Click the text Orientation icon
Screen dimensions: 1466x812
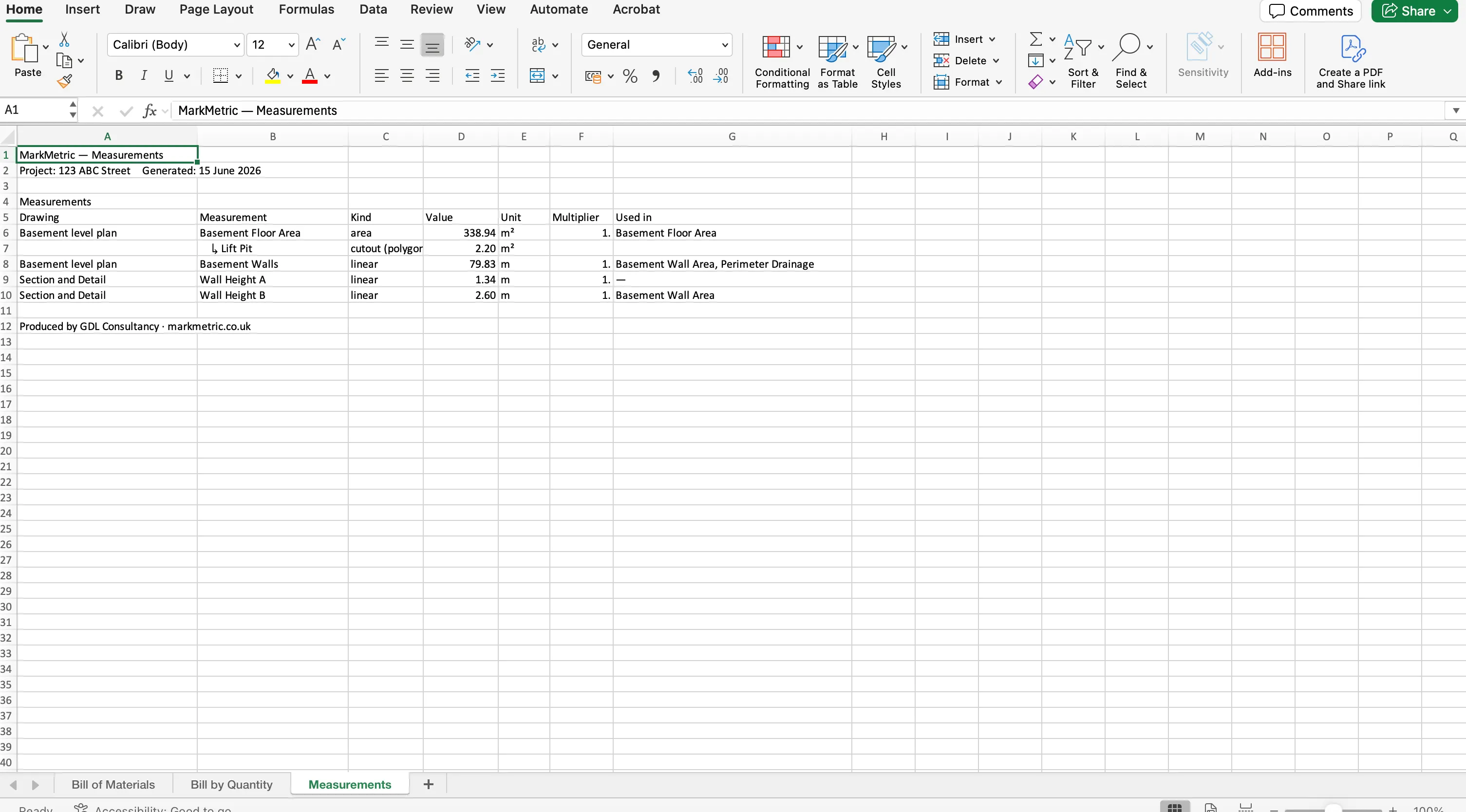coord(472,44)
